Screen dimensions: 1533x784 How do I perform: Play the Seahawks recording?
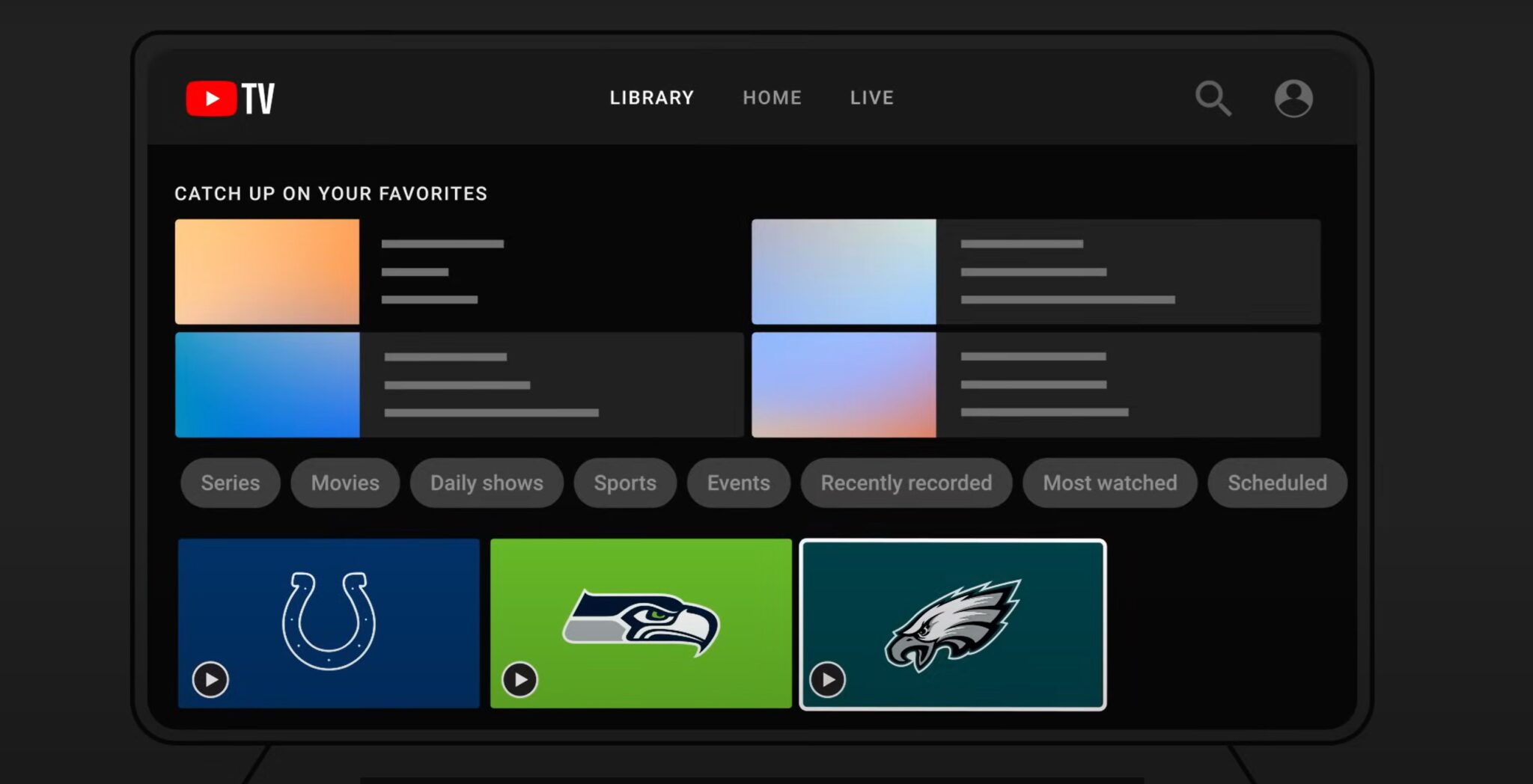tap(519, 679)
